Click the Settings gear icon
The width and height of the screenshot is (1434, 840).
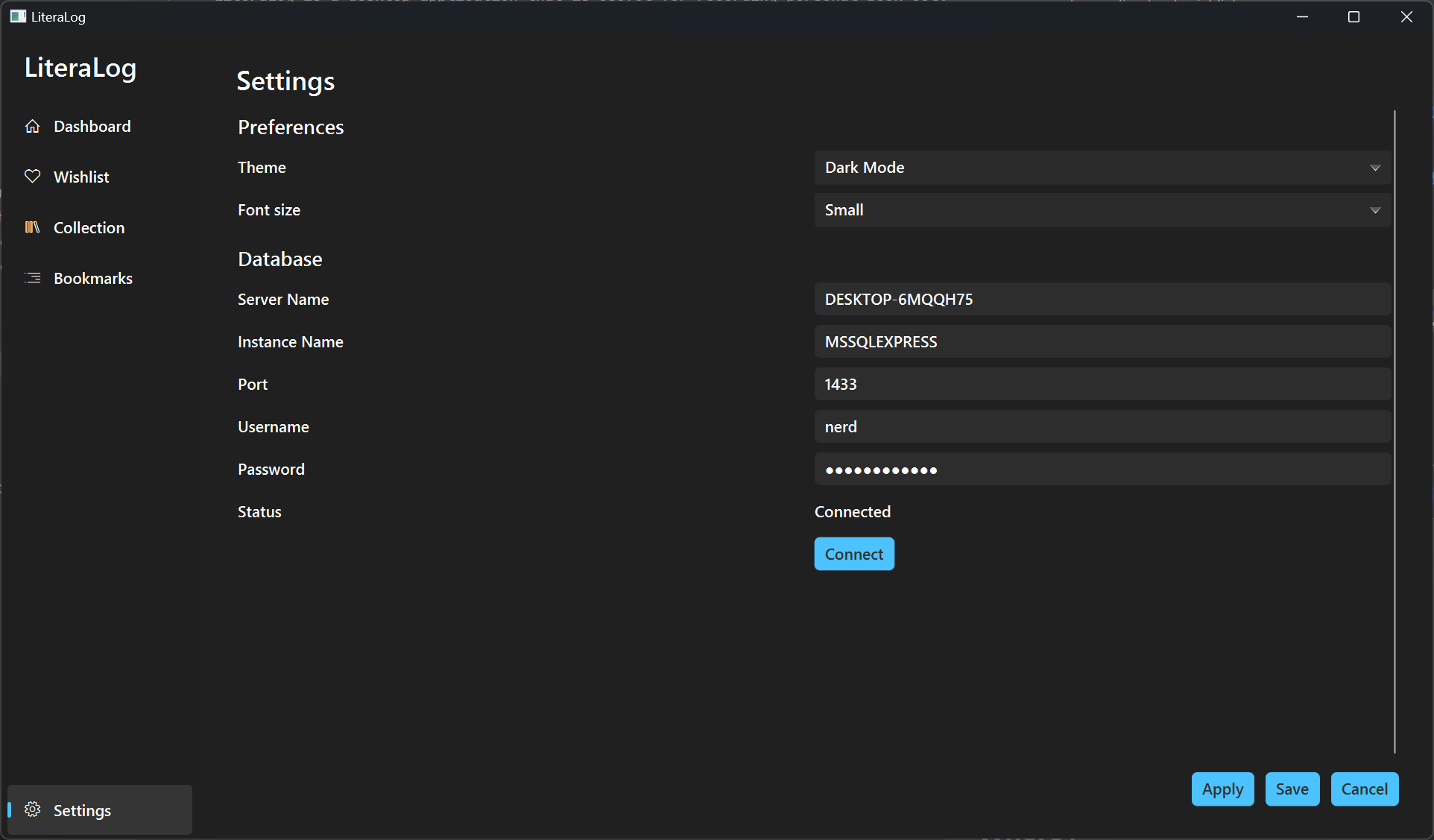32,809
